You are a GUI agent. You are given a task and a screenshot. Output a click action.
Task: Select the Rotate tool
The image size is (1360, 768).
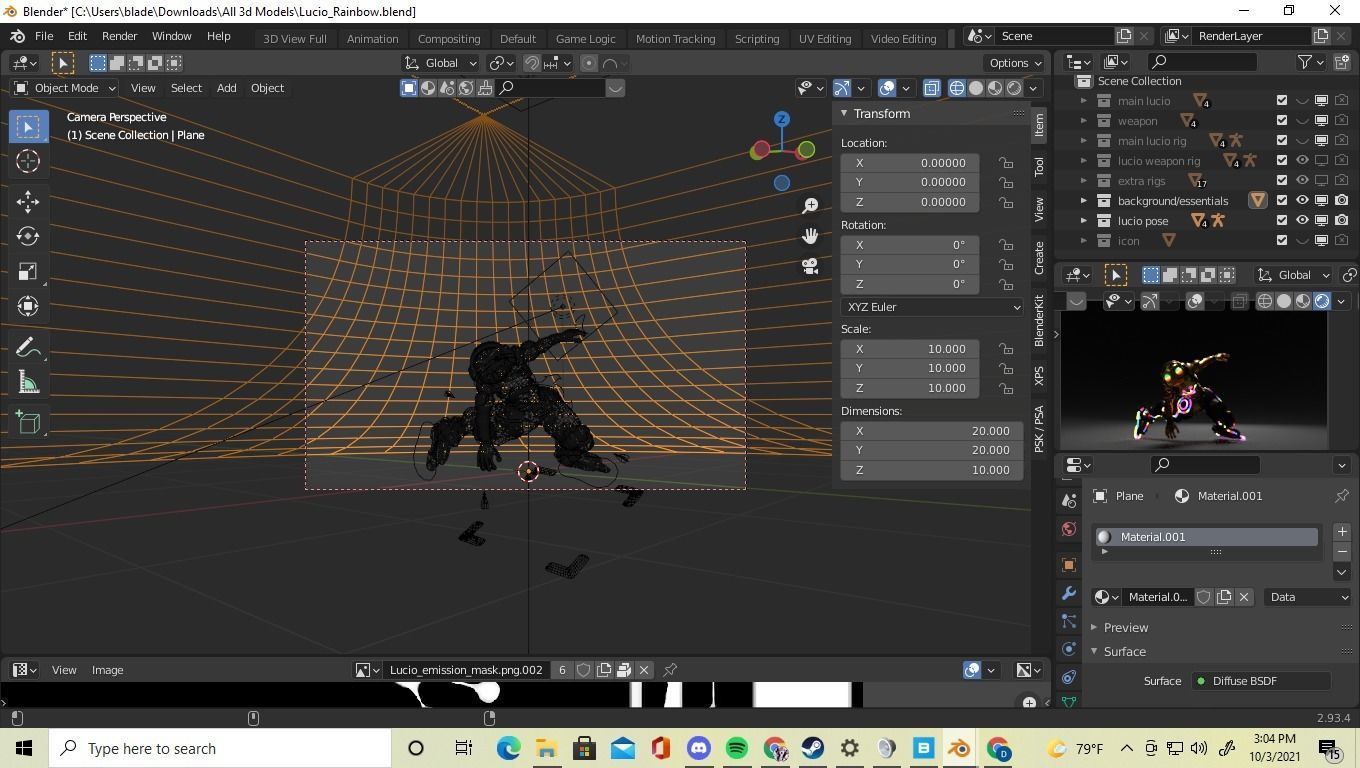(x=28, y=236)
